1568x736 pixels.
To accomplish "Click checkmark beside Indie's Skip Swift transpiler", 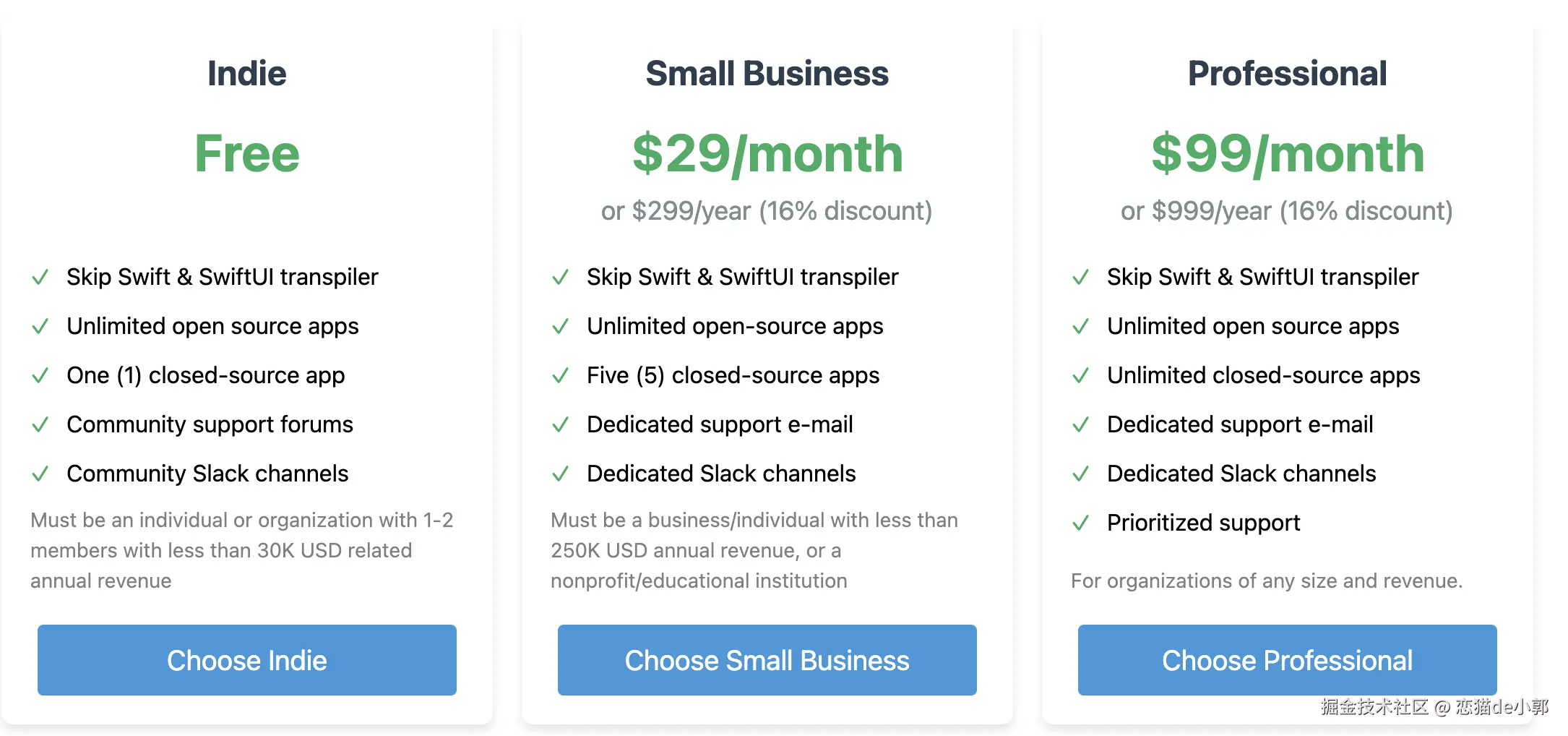I will tap(40, 278).
